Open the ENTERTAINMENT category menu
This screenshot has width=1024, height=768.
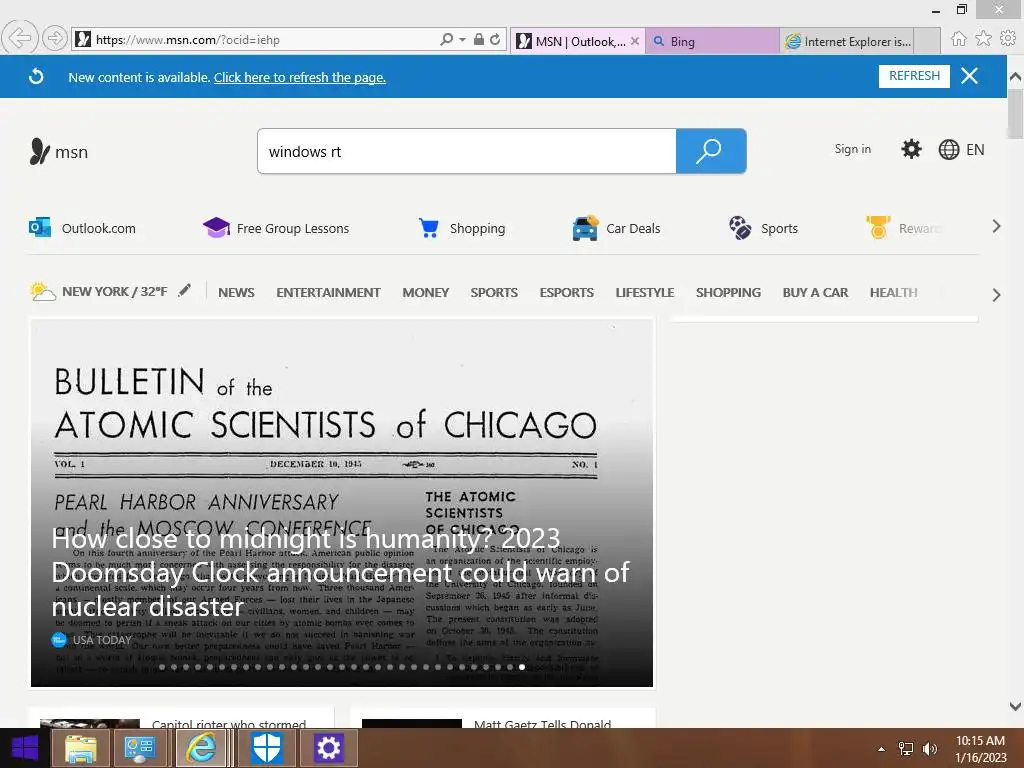pos(328,293)
